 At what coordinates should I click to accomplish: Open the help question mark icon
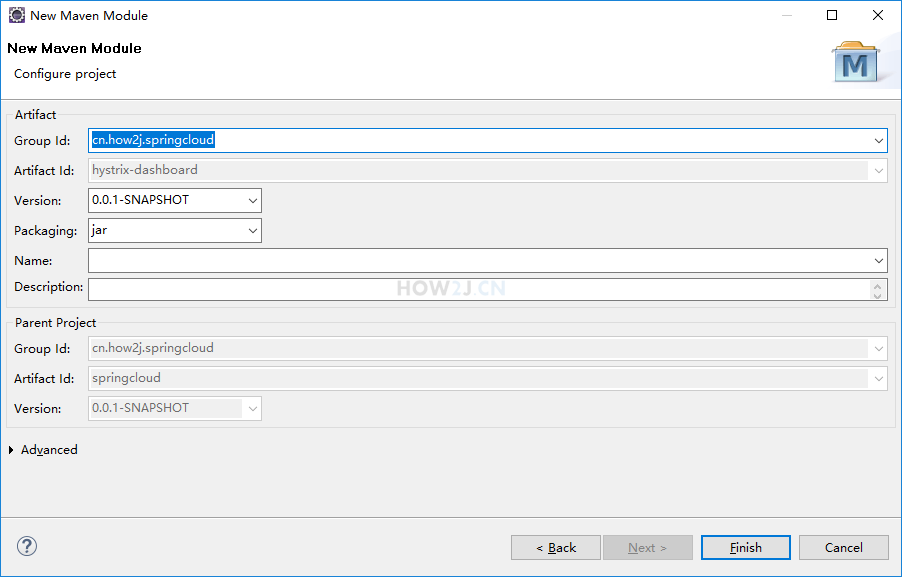(x=27, y=546)
